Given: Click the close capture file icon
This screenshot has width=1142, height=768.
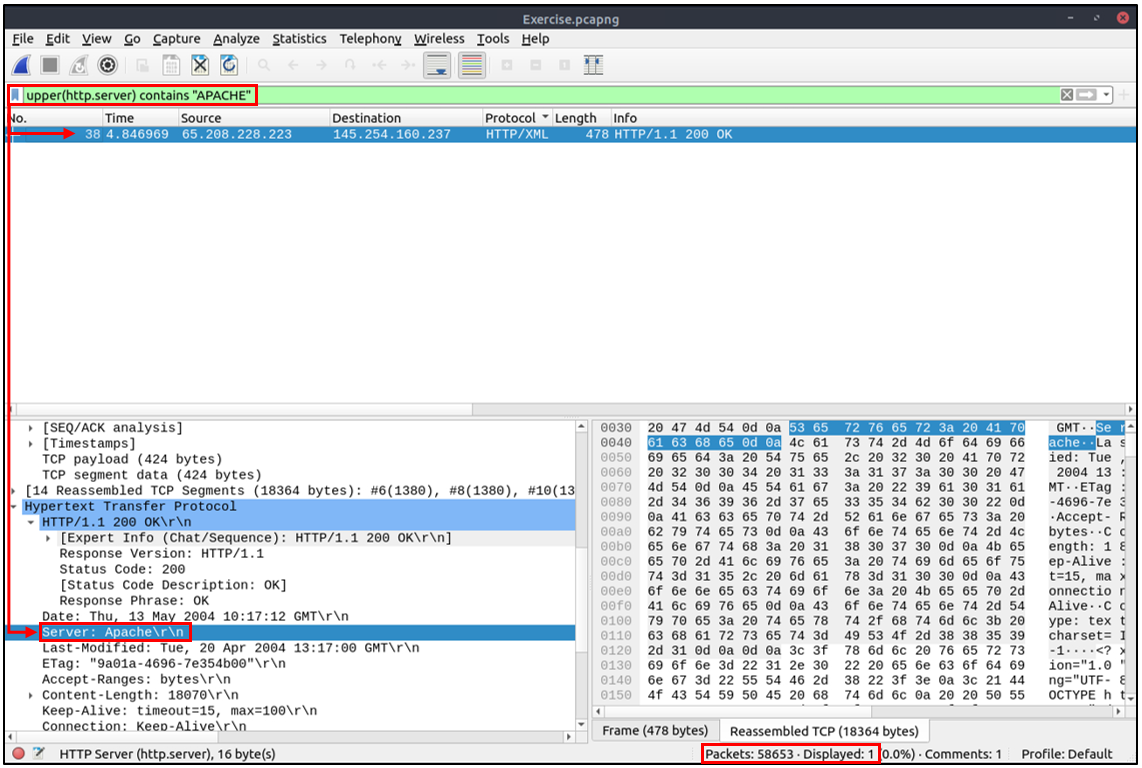Looking at the screenshot, I should (x=200, y=65).
